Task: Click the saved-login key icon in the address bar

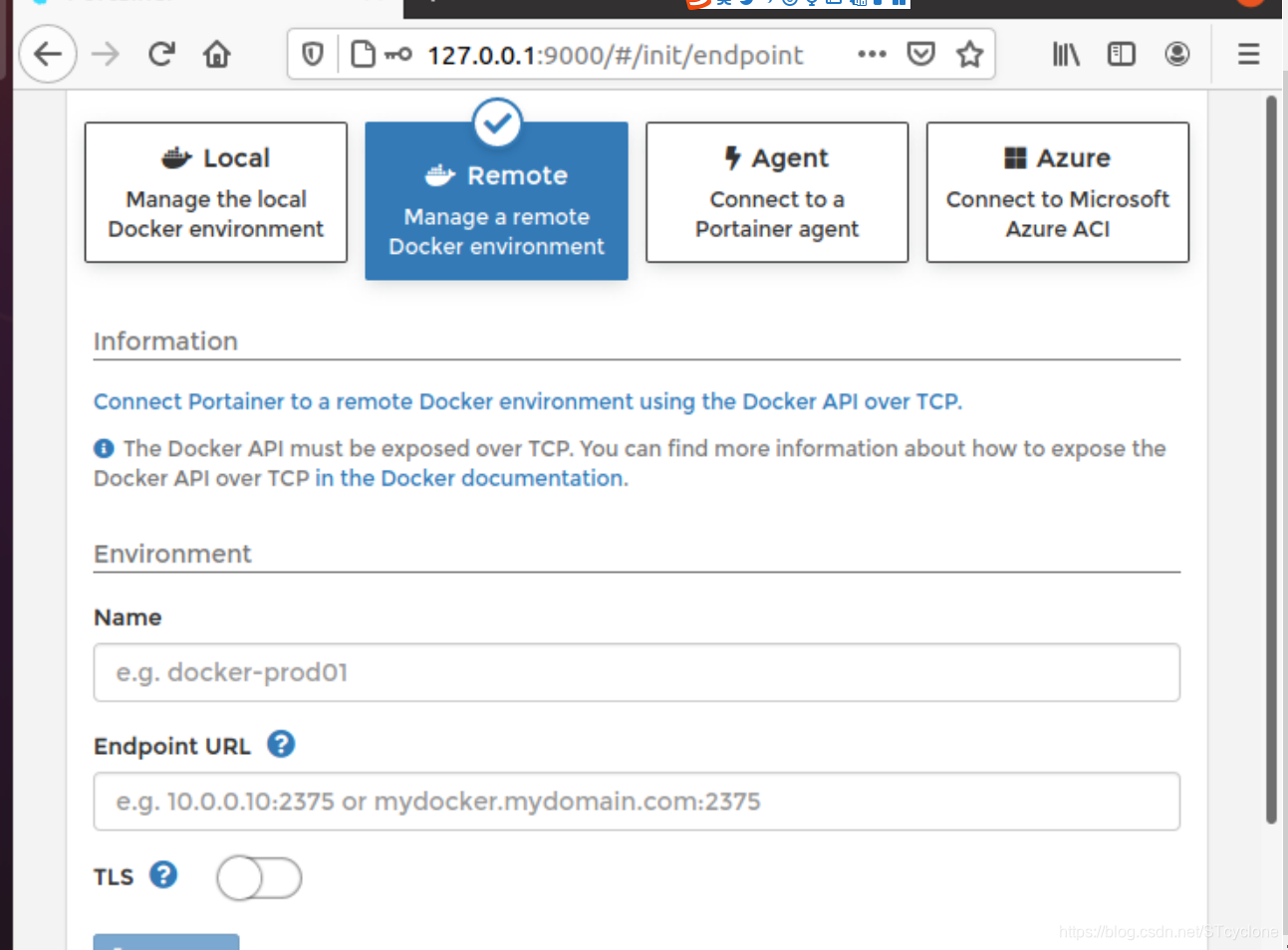Action: 398,54
